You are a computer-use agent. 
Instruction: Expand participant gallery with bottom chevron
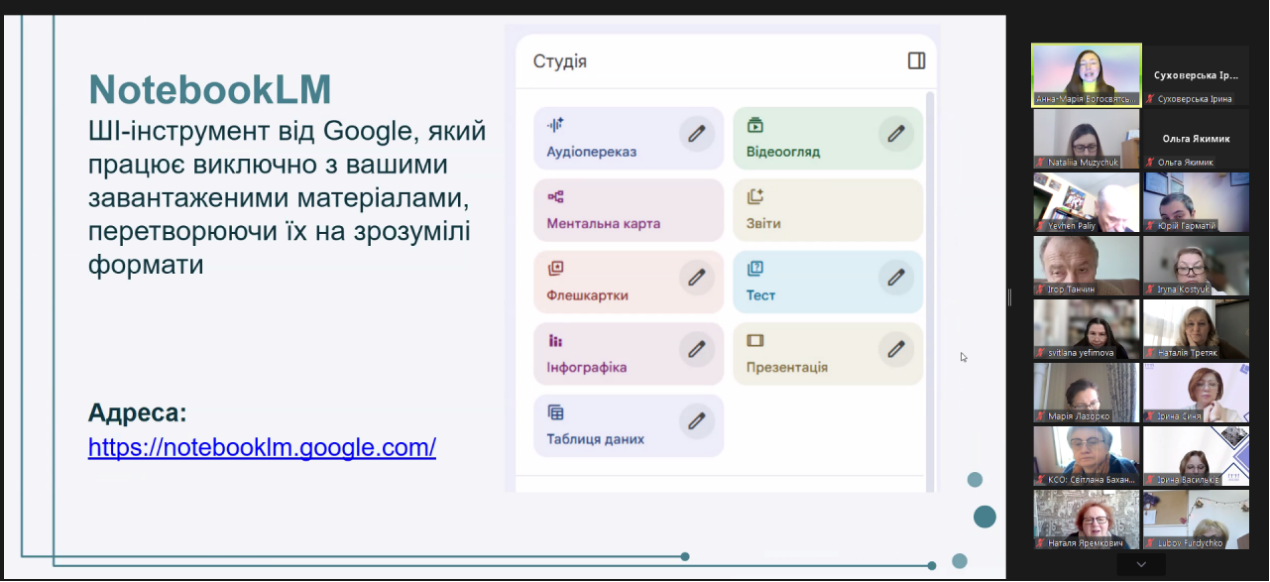(x=1141, y=565)
